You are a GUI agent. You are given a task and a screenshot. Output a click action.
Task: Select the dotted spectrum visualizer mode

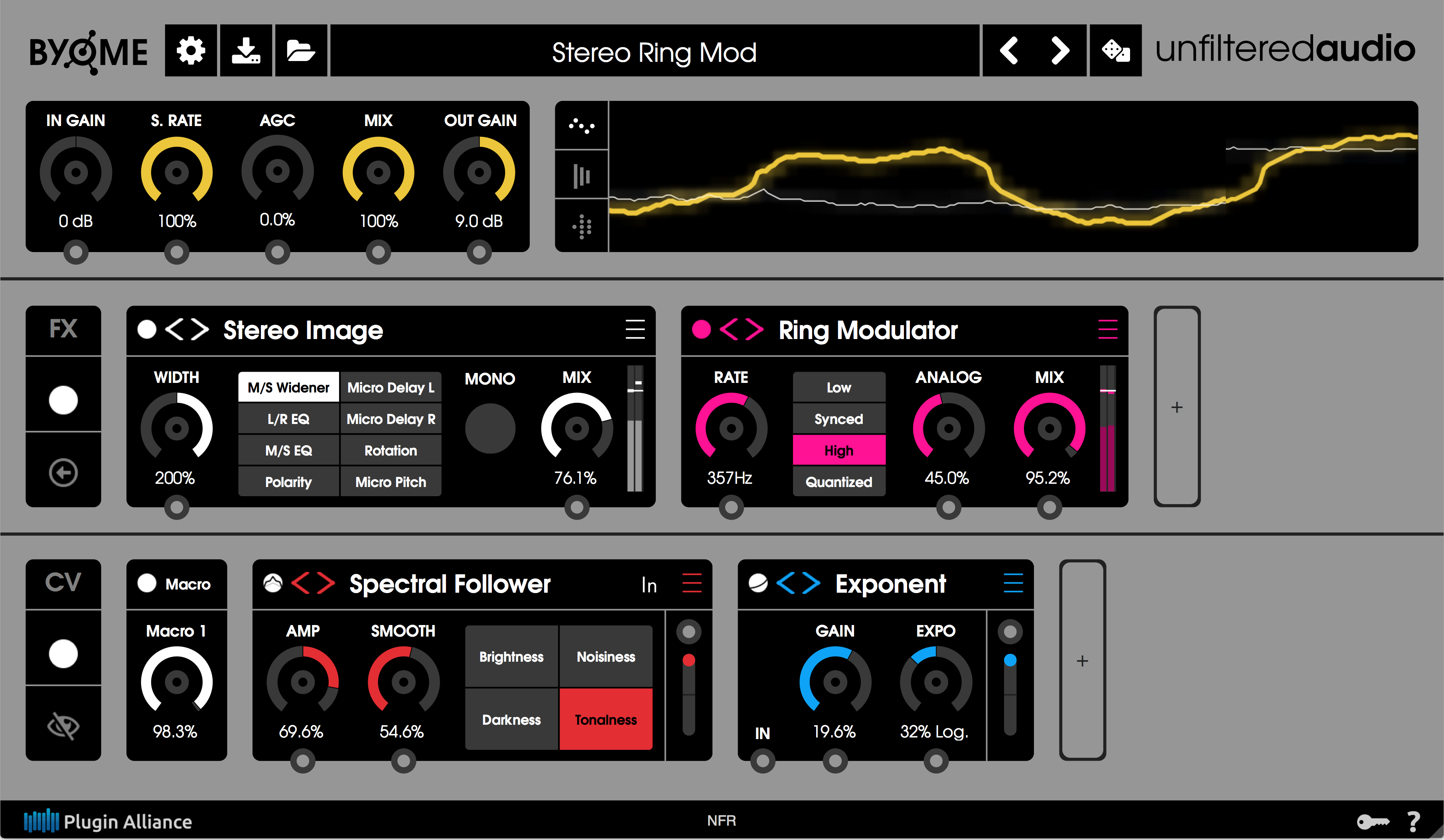tap(582, 226)
